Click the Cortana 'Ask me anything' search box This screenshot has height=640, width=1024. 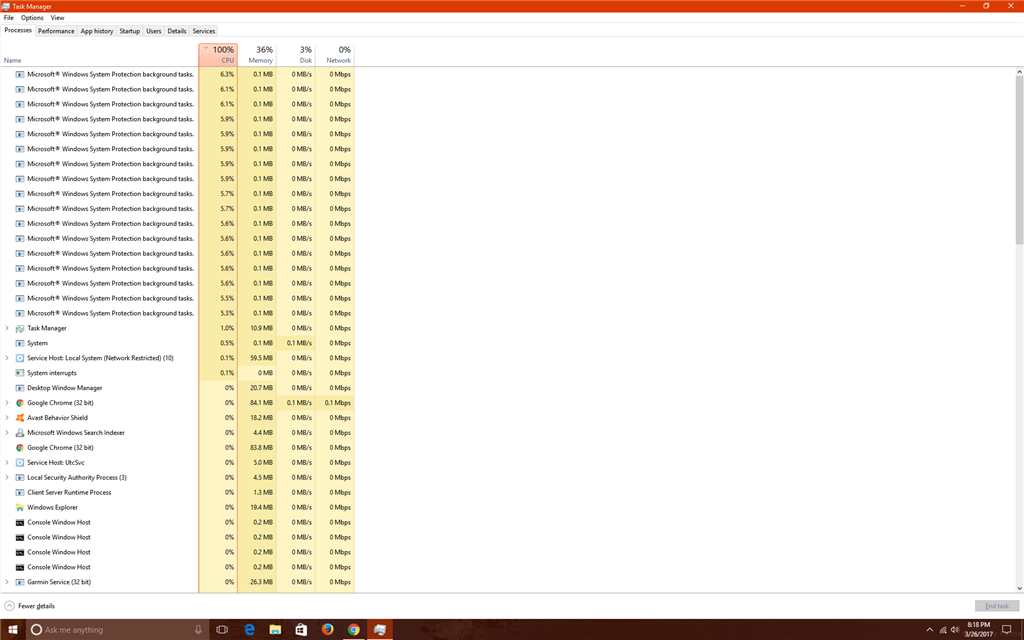[108, 630]
